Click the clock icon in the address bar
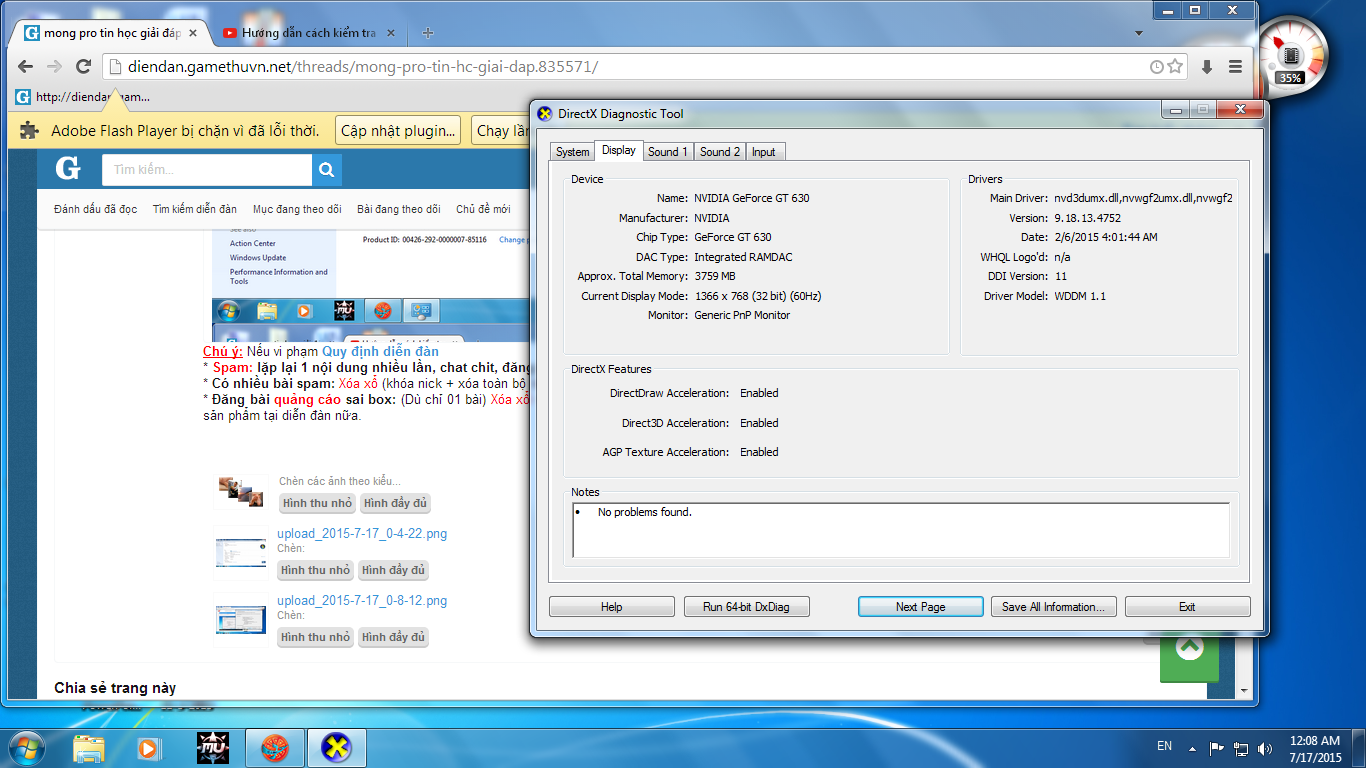Image resolution: width=1366 pixels, height=768 pixels. (x=1156, y=67)
